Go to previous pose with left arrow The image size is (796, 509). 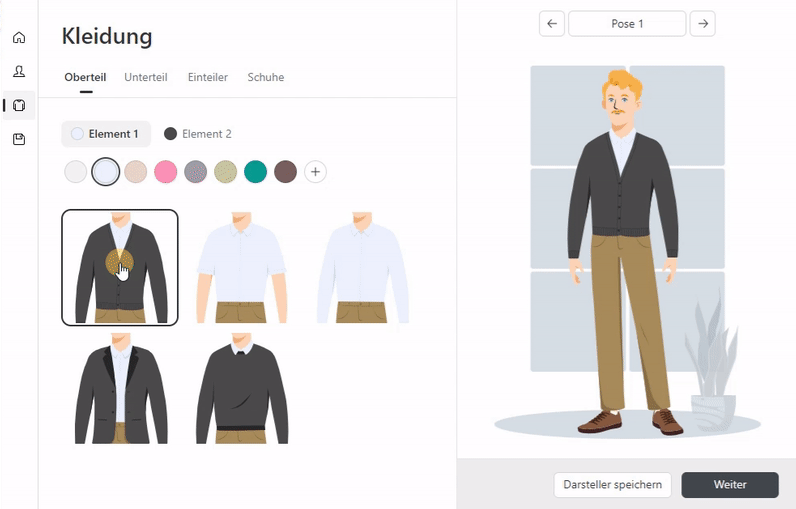552,24
